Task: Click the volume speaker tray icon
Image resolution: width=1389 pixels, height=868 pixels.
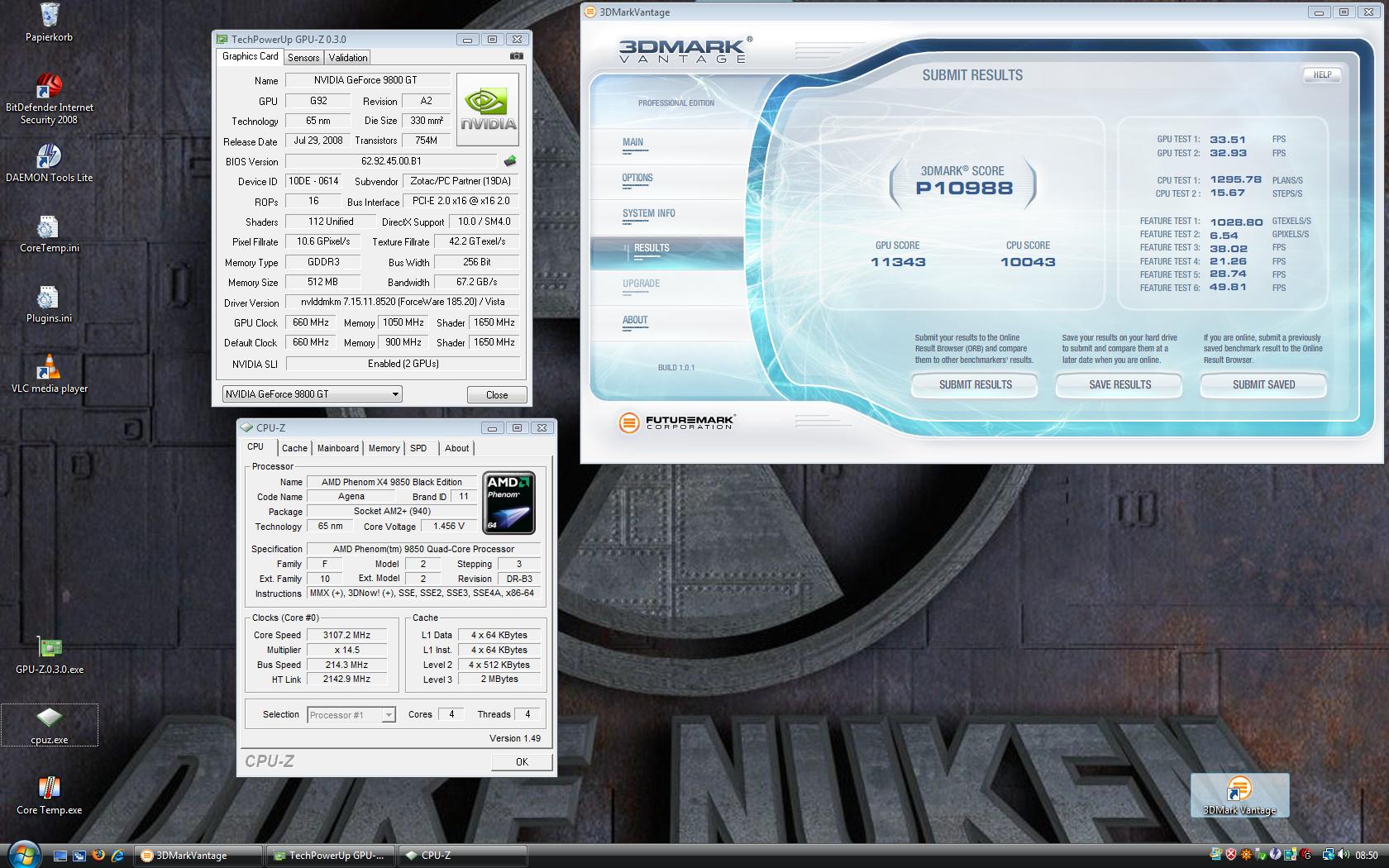Action: click(1343, 854)
